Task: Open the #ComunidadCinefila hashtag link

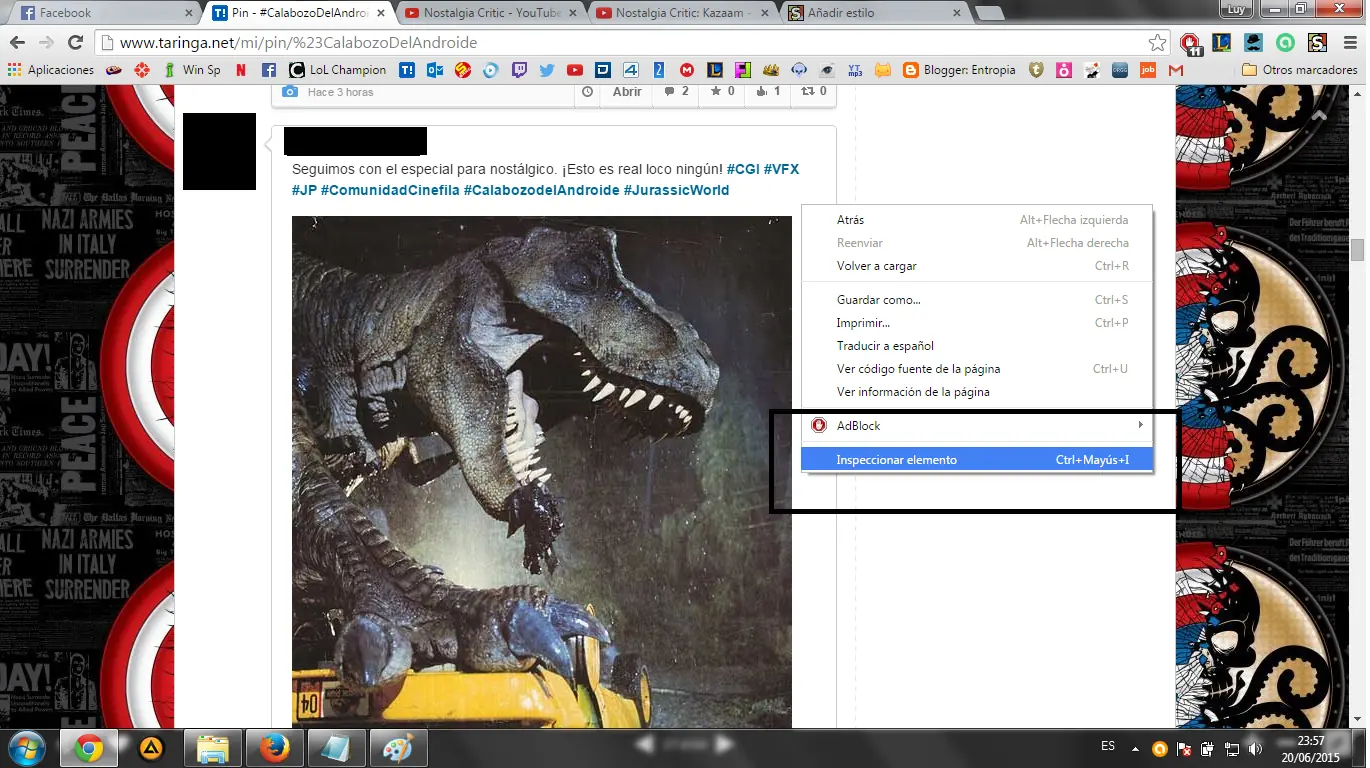Action: point(390,190)
